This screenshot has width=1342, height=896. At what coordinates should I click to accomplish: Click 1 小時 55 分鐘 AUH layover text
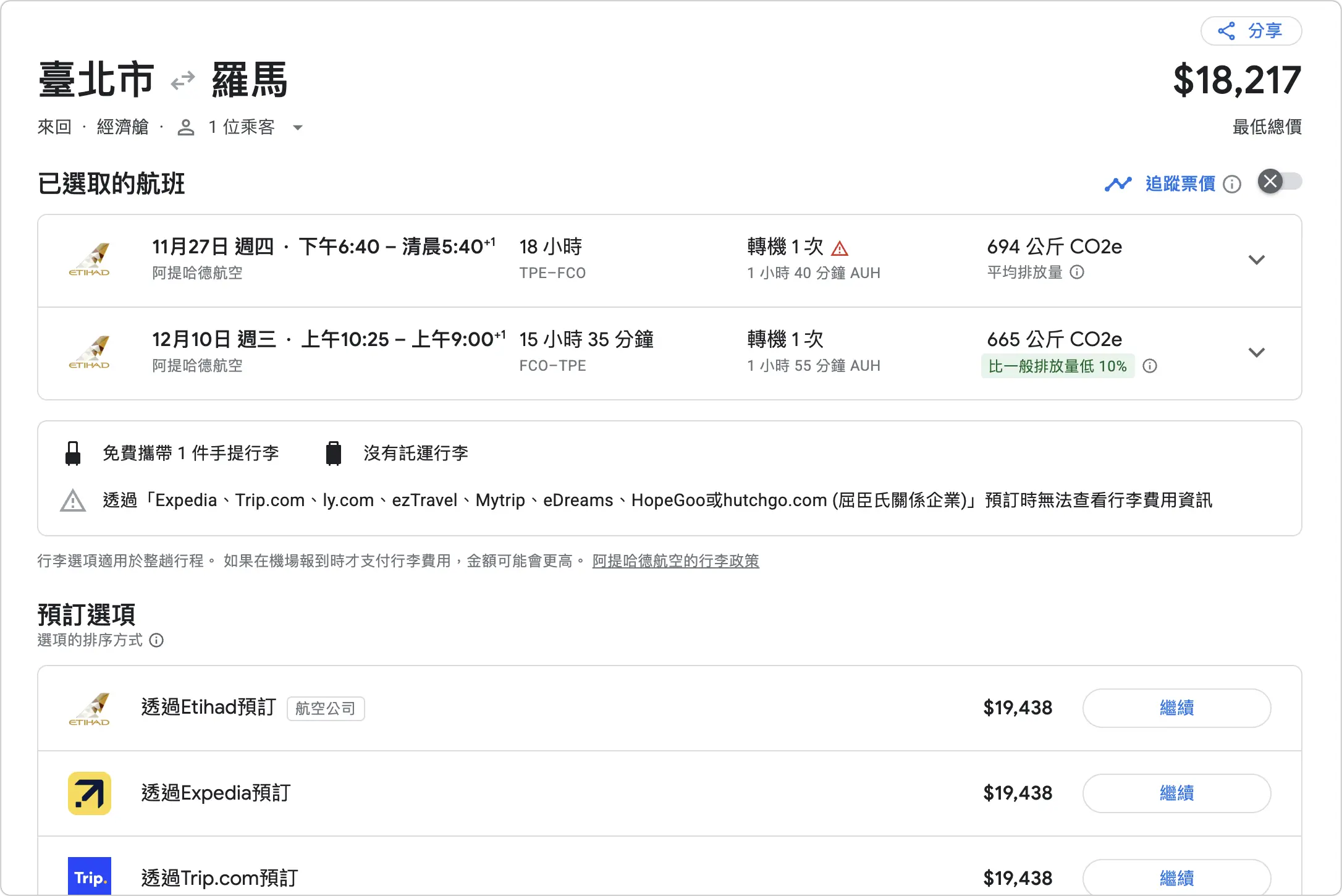tap(814, 365)
